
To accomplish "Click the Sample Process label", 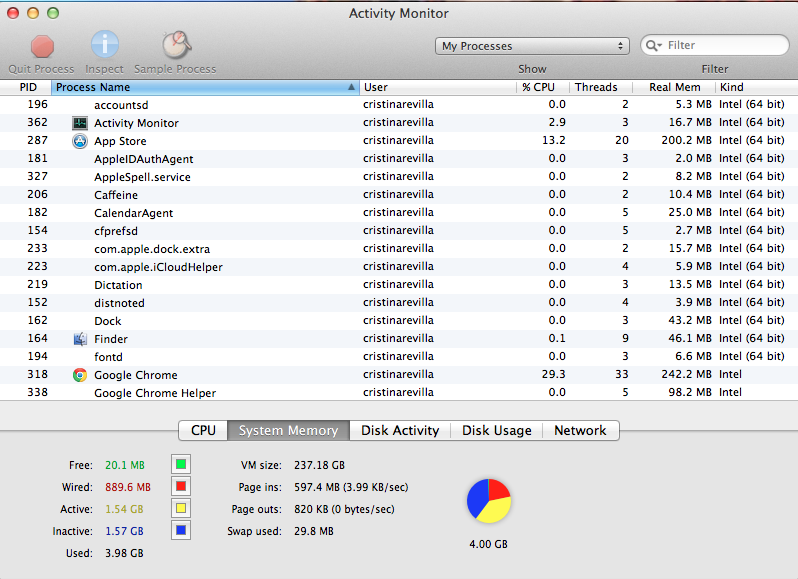I will click(175, 69).
